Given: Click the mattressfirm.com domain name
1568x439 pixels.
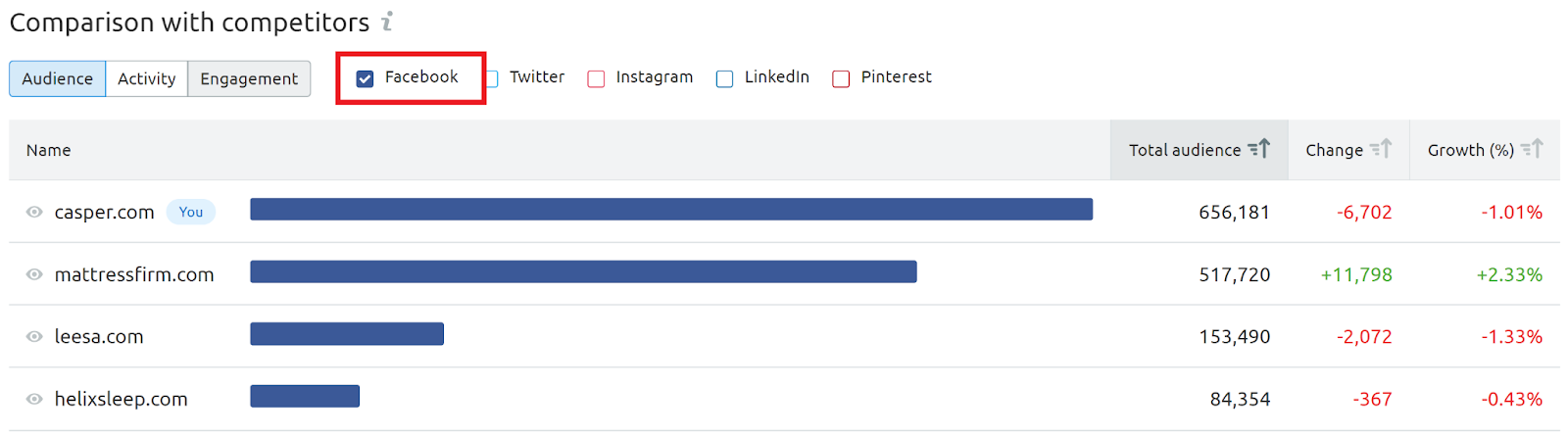Looking at the screenshot, I should [x=134, y=274].
